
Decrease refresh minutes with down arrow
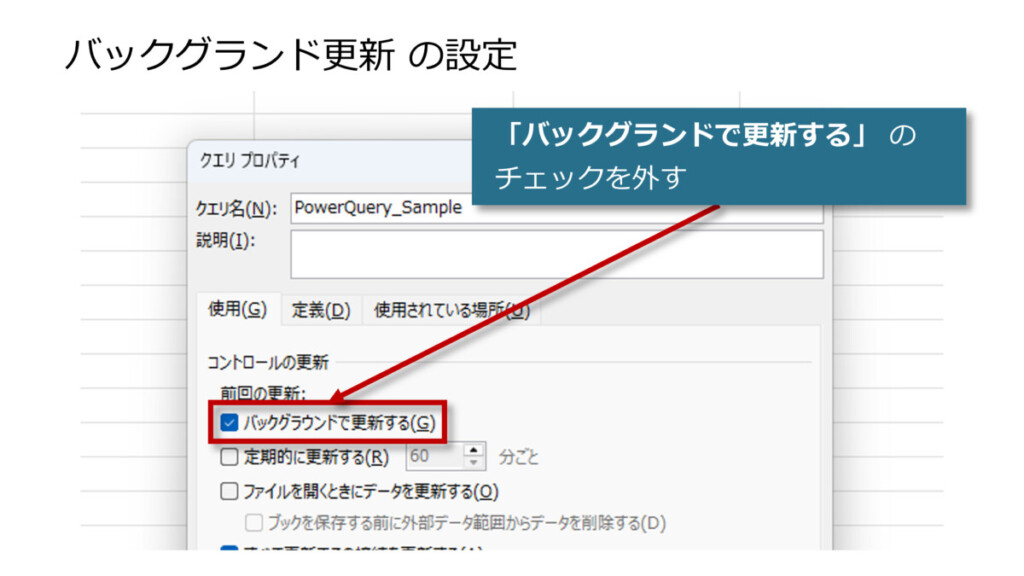(474, 464)
